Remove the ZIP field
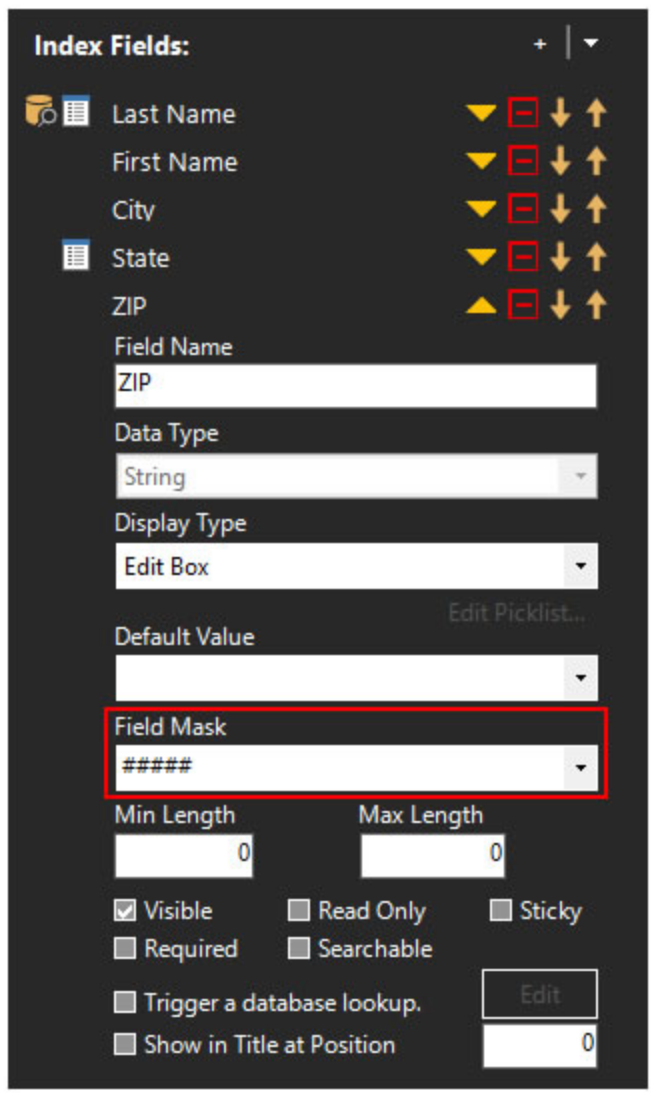The width and height of the screenshot is (651, 1093). tap(523, 305)
